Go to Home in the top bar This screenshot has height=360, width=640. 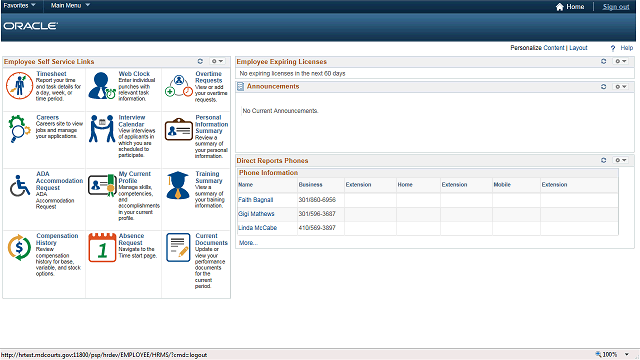tap(570, 7)
